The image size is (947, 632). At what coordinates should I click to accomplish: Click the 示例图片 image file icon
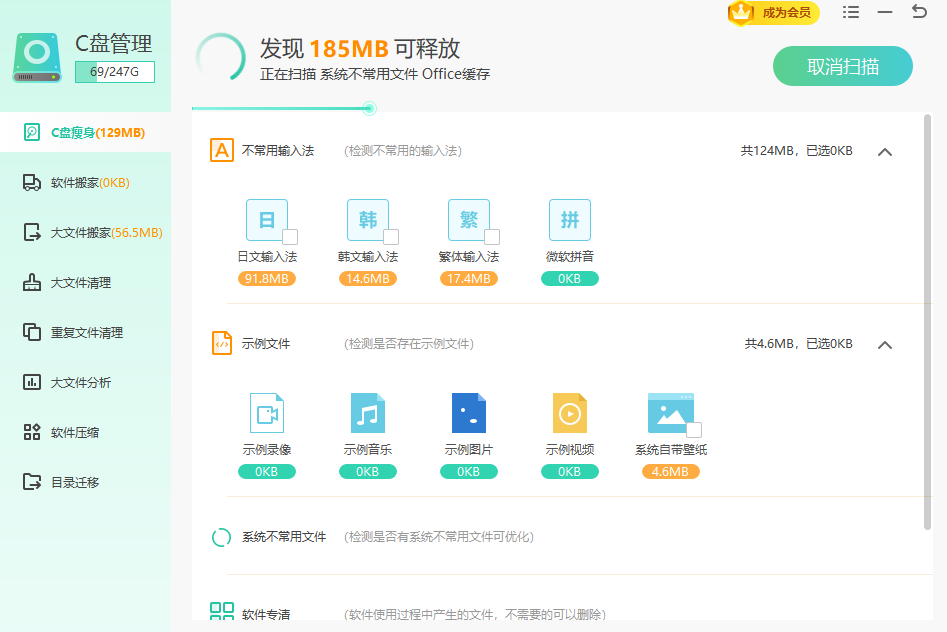coord(469,413)
